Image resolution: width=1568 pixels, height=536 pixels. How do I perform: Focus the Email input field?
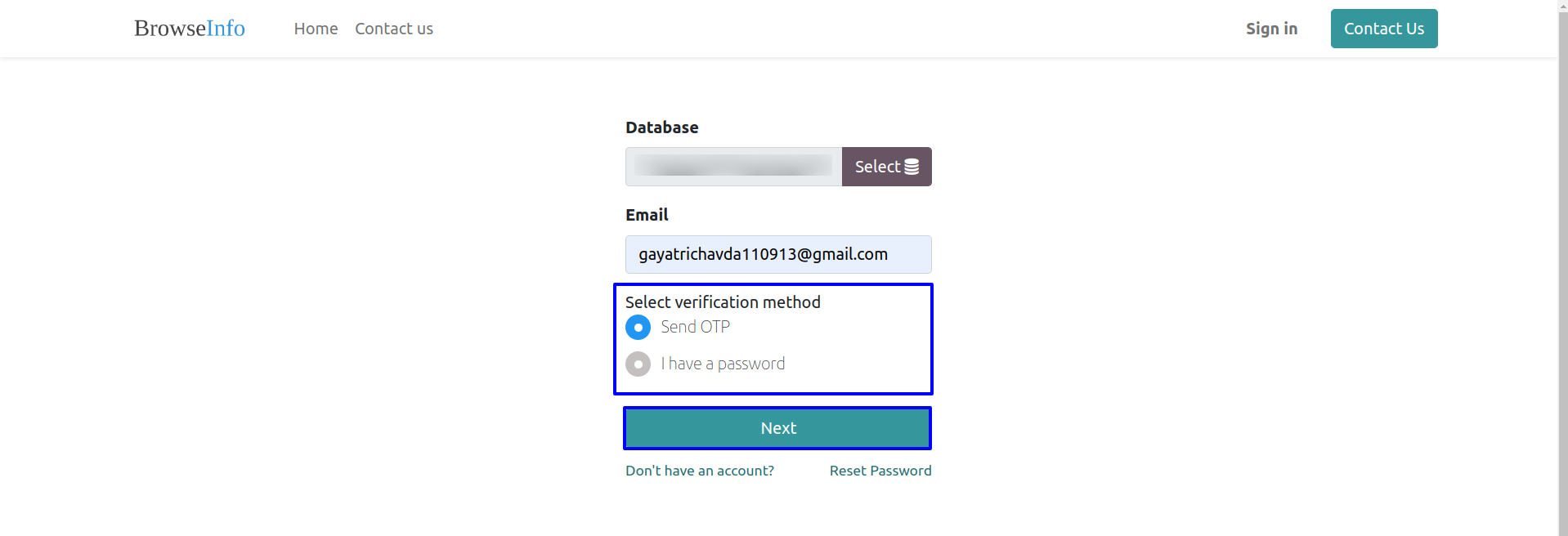pos(778,254)
